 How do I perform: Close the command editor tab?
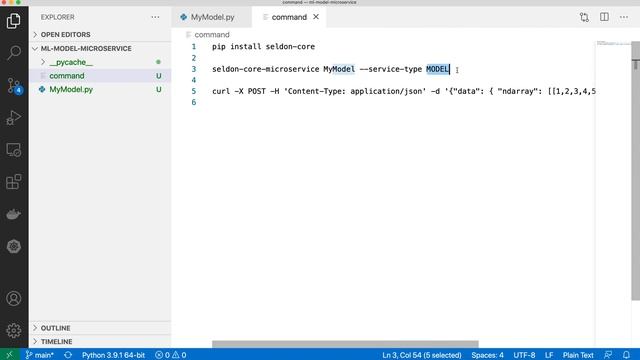tap(316, 17)
